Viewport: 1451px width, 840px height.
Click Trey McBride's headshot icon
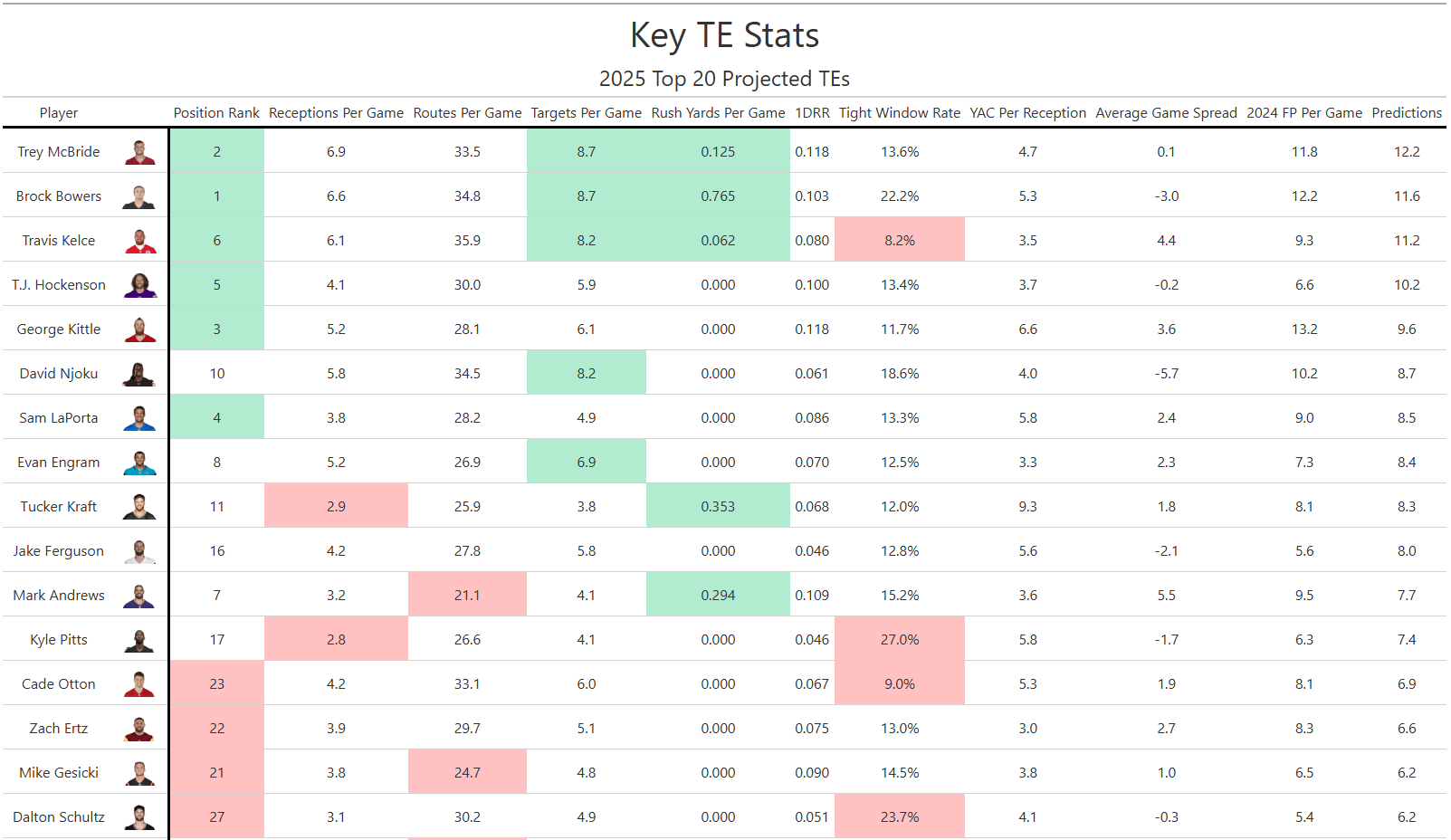139,152
